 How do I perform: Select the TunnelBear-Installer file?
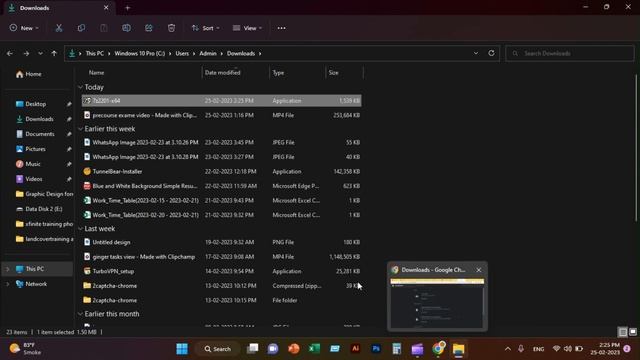pos(222,171)
